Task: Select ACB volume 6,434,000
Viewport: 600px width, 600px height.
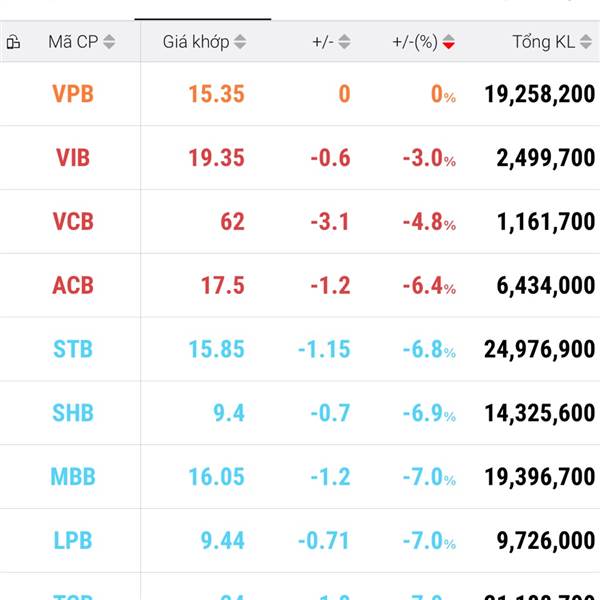Action: pos(546,285)
